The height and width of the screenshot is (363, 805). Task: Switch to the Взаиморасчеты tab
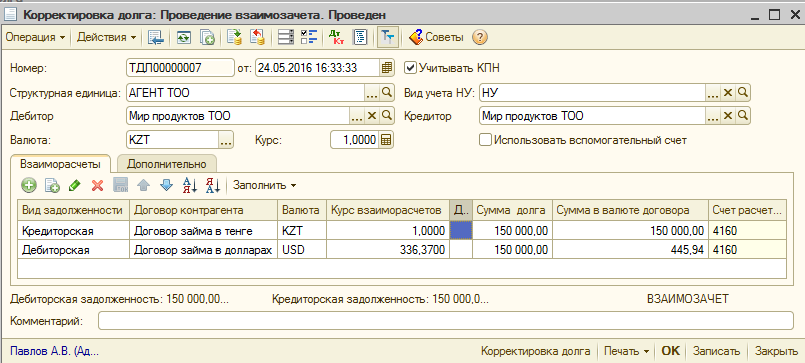coord(60,164)
